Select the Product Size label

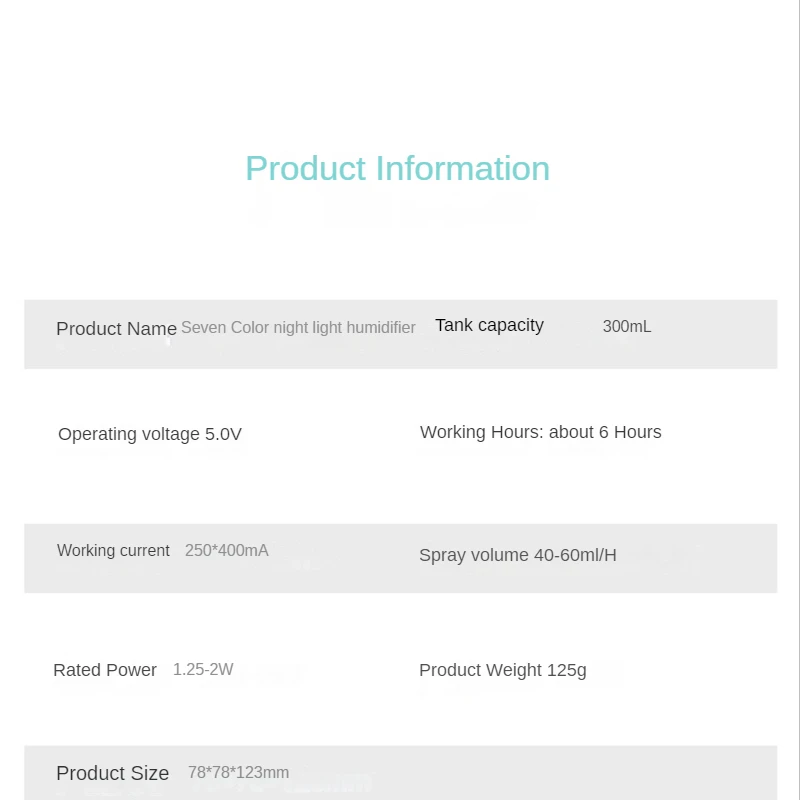tap(112, 773)
